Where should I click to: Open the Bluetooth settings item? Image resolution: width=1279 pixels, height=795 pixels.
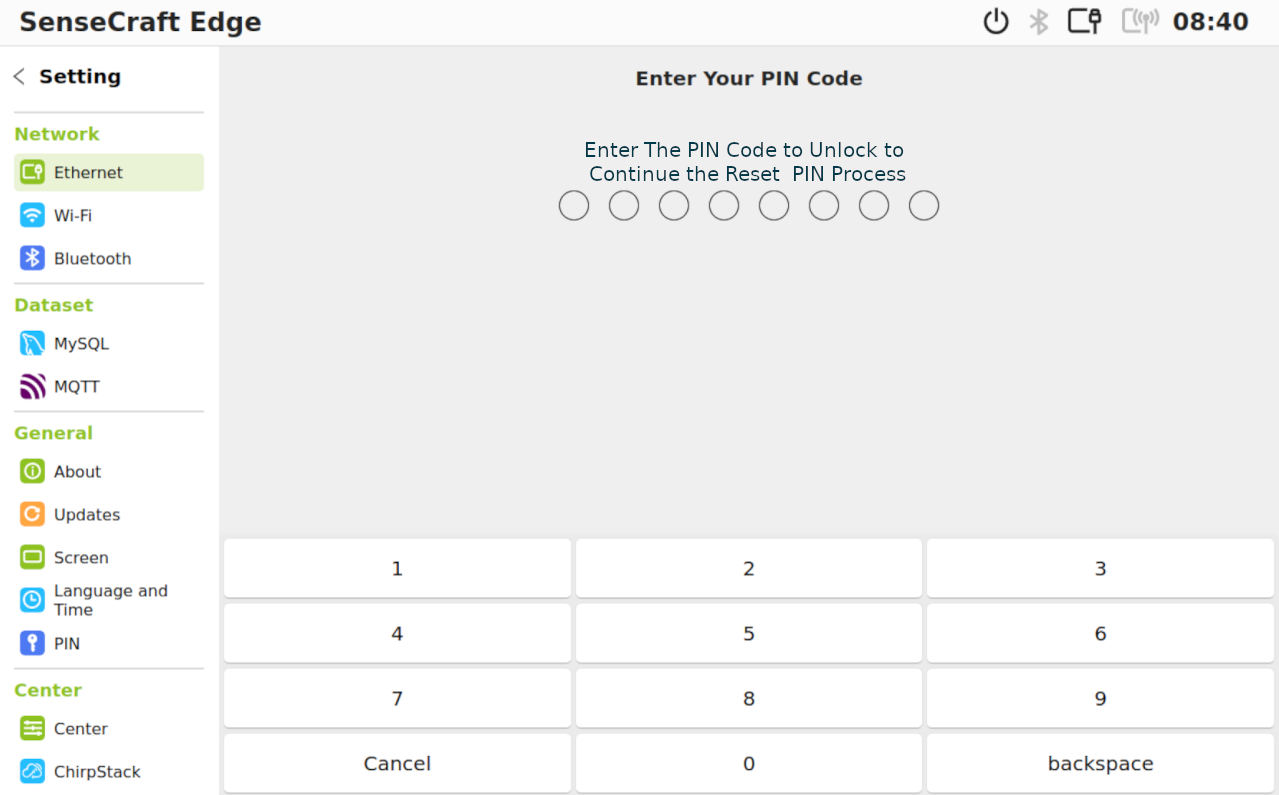(109, 258)
